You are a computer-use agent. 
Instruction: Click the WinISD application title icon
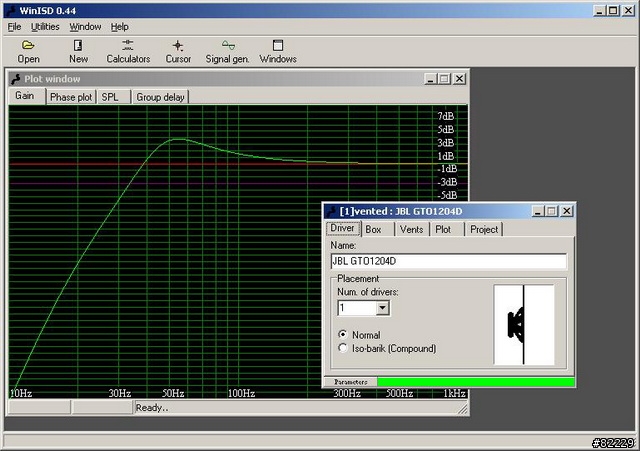point(11,11)
